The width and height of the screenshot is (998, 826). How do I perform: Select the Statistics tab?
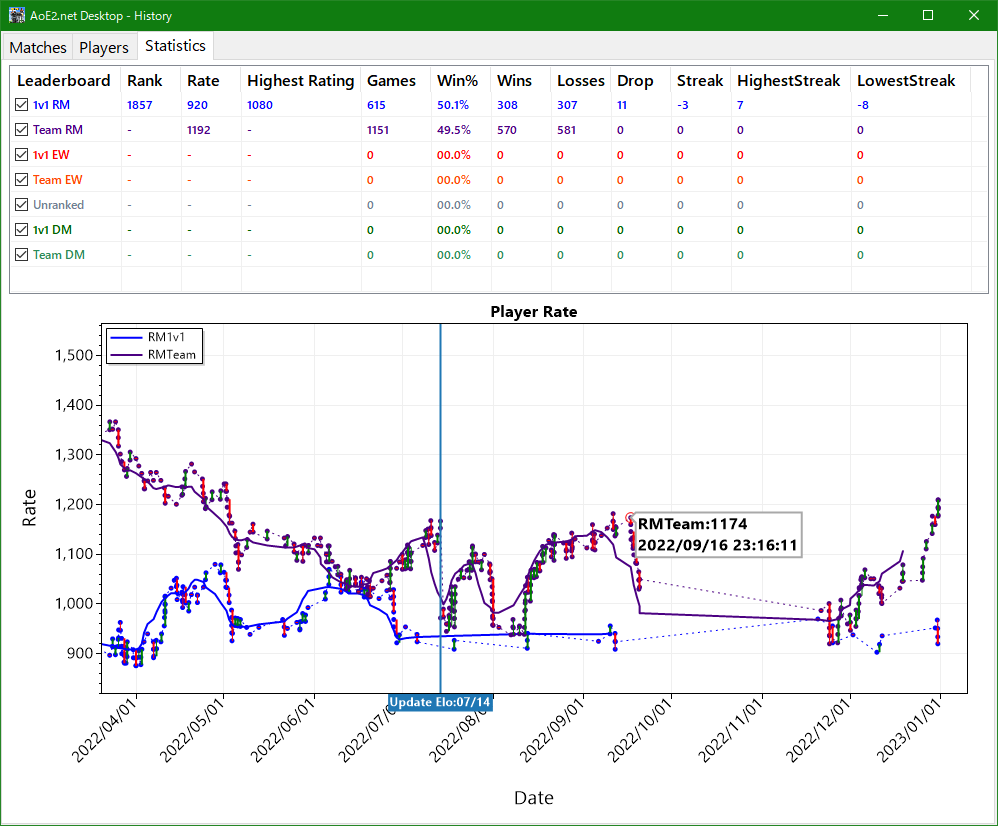click(x=175, y=46)
